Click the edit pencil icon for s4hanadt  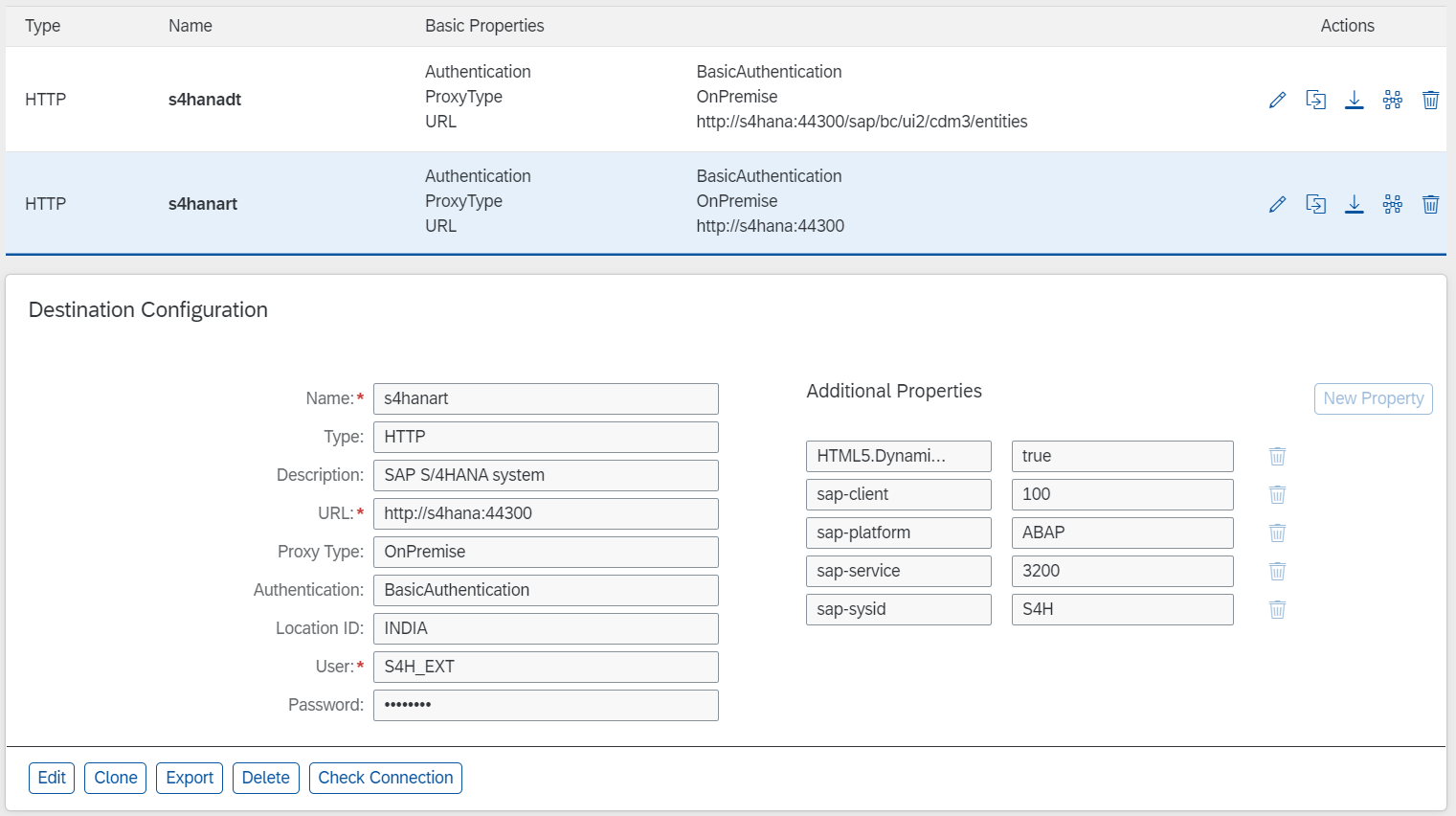[1277, 100]
